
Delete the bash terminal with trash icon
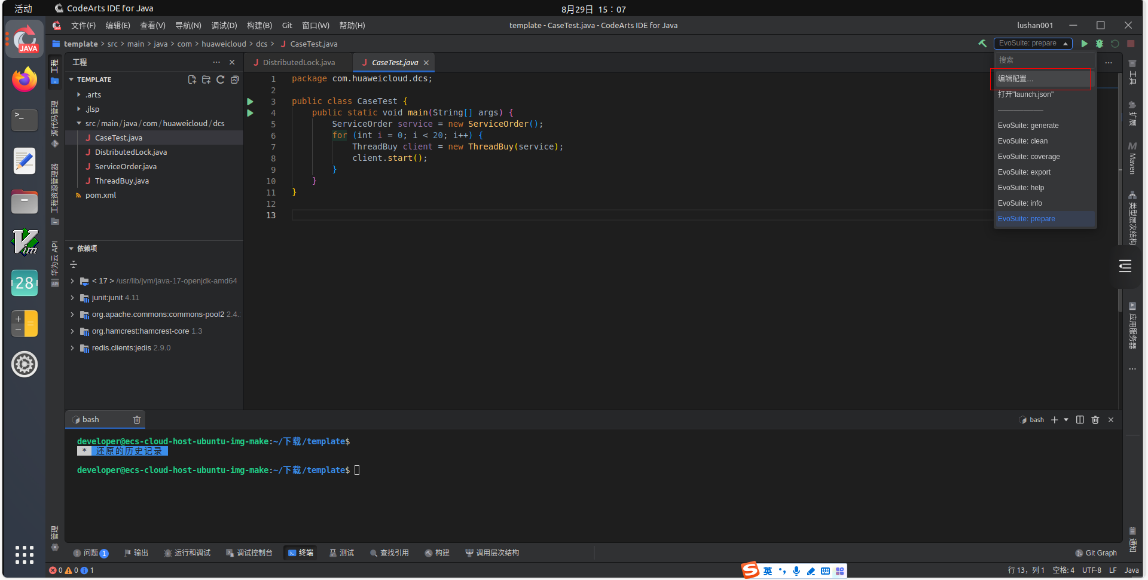tap(137, 420)
